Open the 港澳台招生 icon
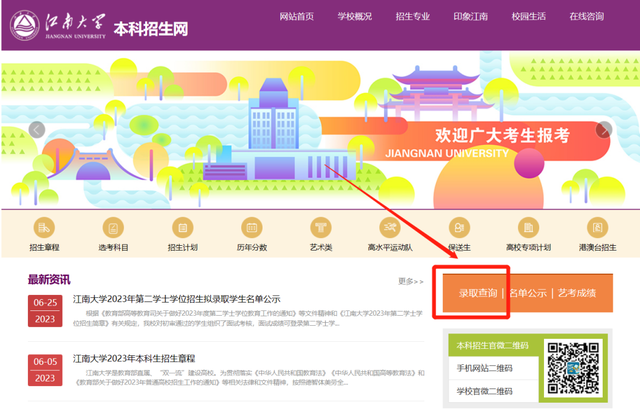 click(x=597, y=228)
